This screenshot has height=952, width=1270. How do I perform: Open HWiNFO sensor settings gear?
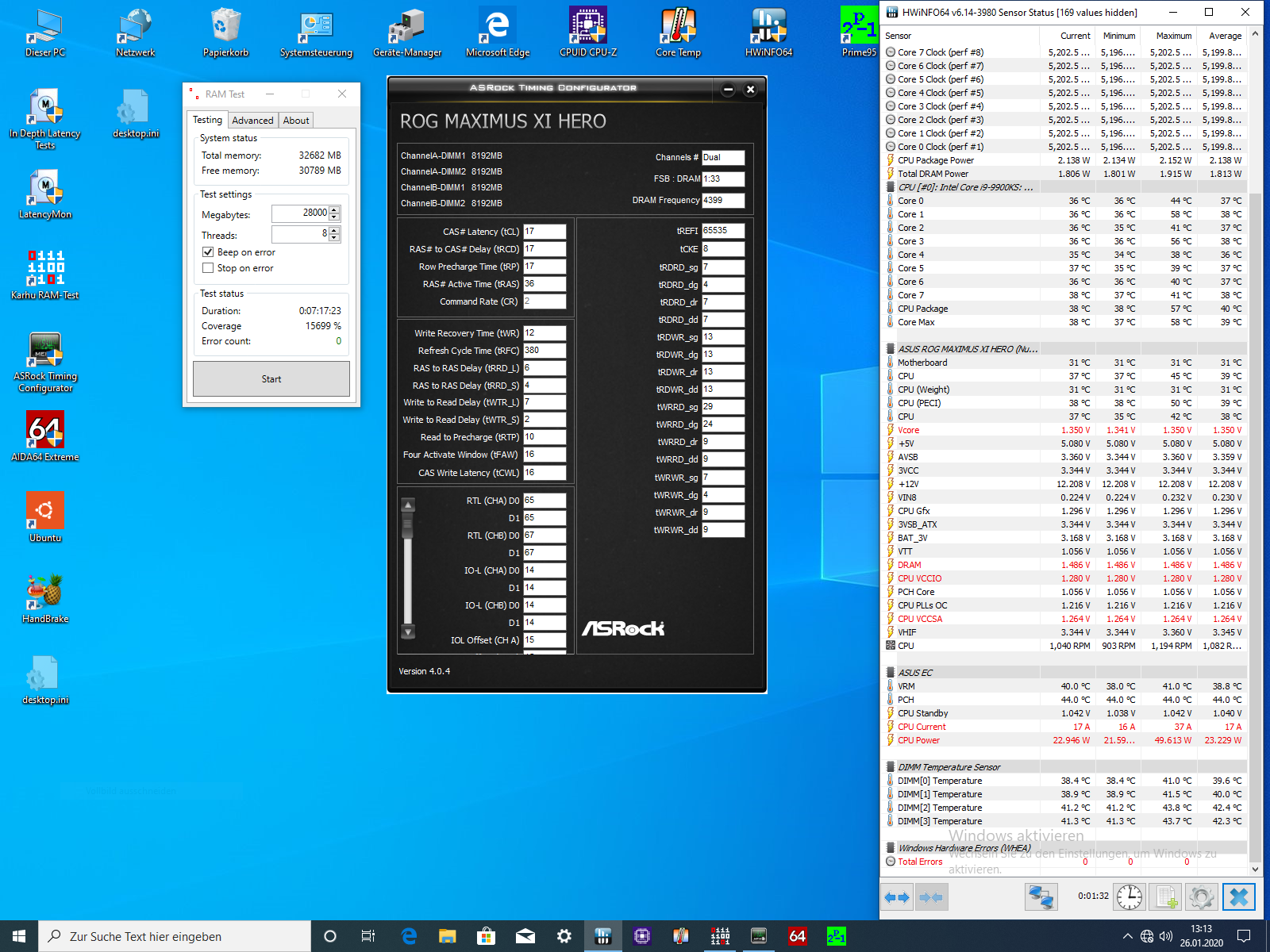(x=1202, y=897)
